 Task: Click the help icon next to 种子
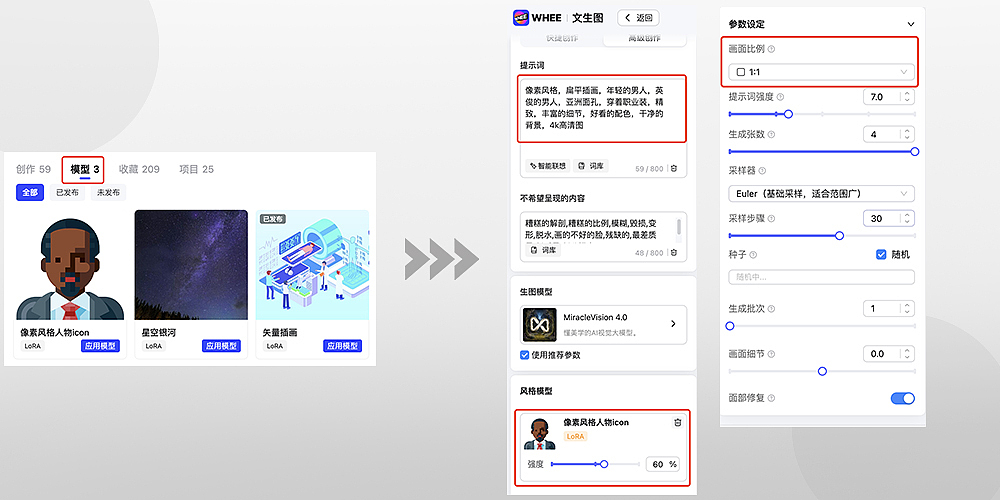[x=753, y=255]
